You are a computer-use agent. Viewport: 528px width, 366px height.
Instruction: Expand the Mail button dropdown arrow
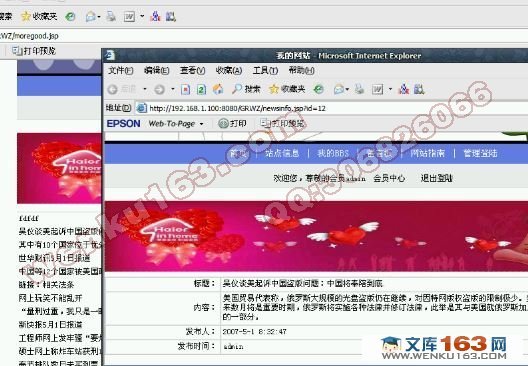(347, 89)
